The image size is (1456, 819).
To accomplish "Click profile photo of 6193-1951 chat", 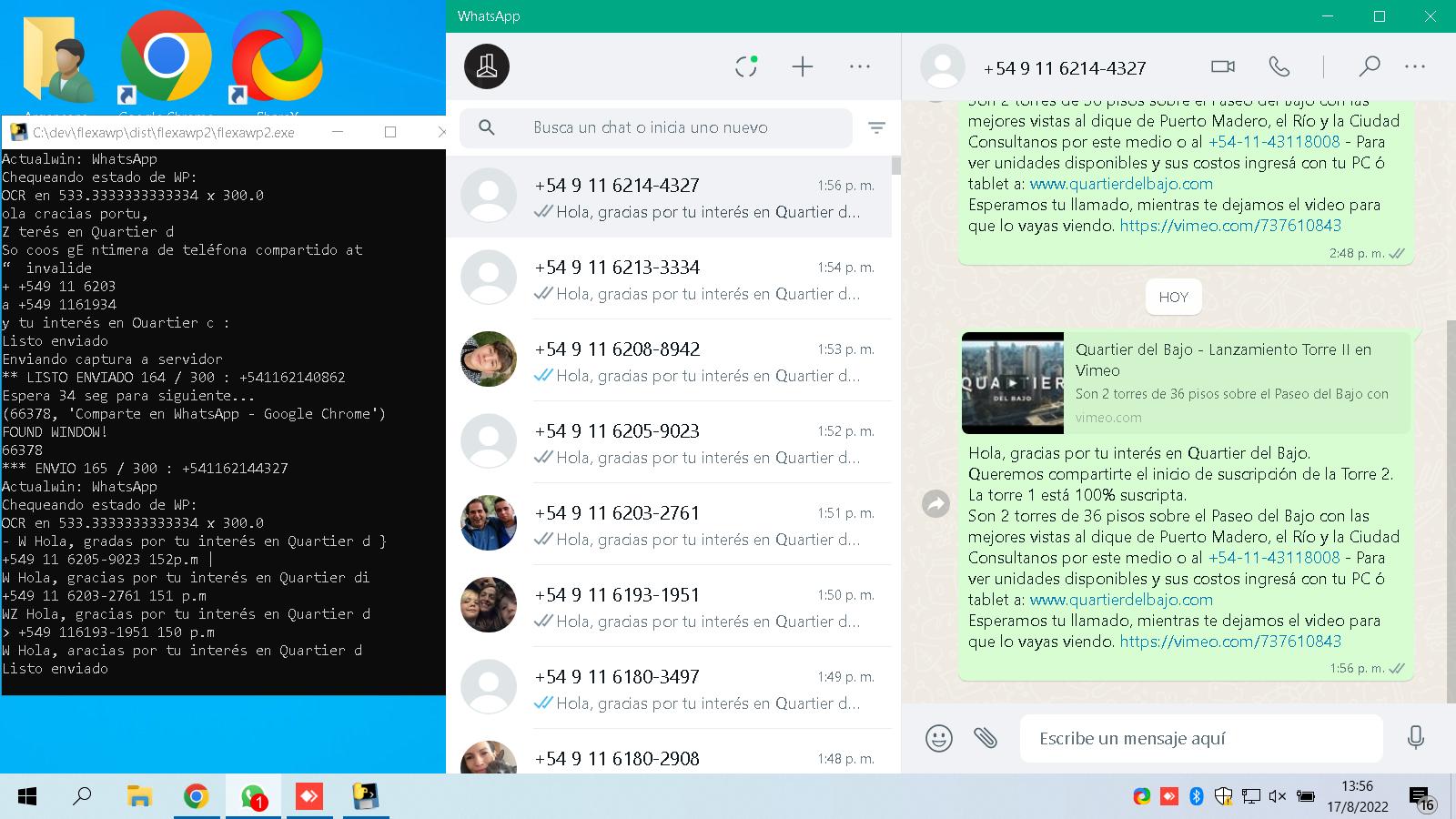I will pyautogui.click(x=489, y=605).
